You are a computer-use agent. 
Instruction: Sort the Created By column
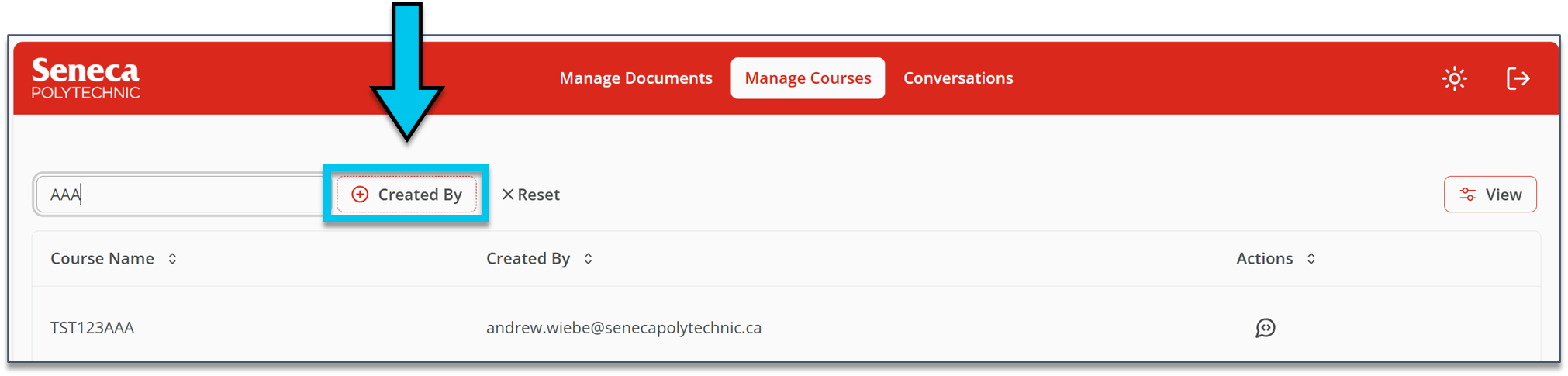(x=588, y=259)
